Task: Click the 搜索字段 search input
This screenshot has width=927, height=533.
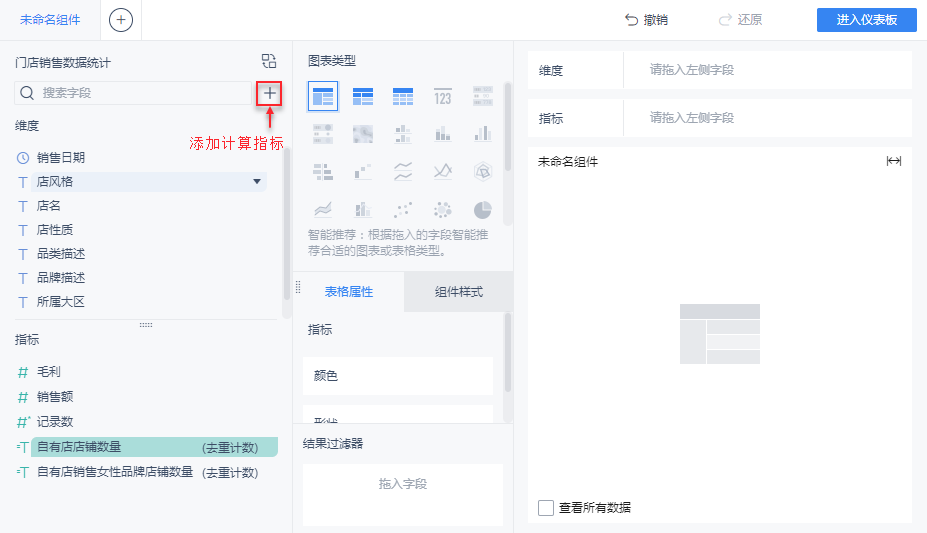Action: click(x=133, y=93)
